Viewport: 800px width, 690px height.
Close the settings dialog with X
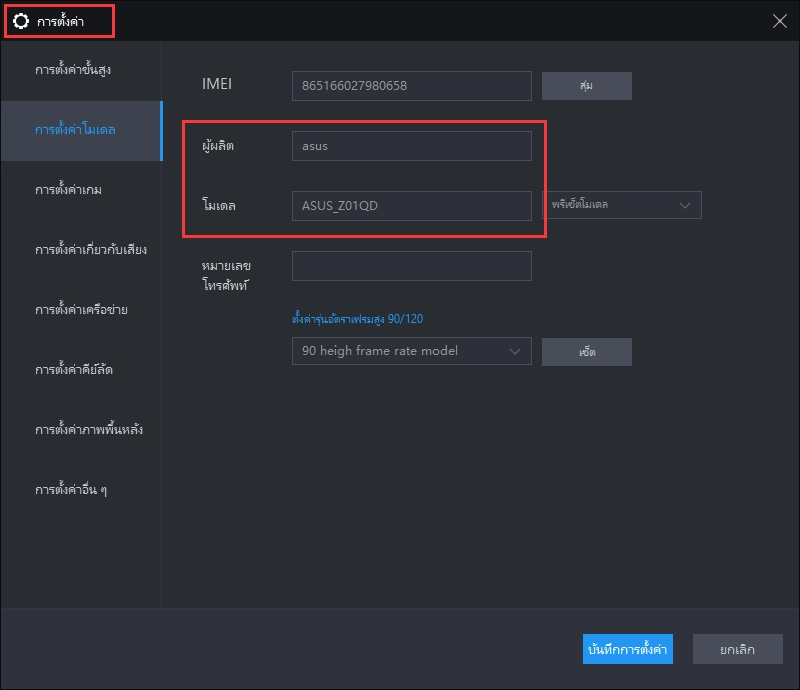point(779,21)
